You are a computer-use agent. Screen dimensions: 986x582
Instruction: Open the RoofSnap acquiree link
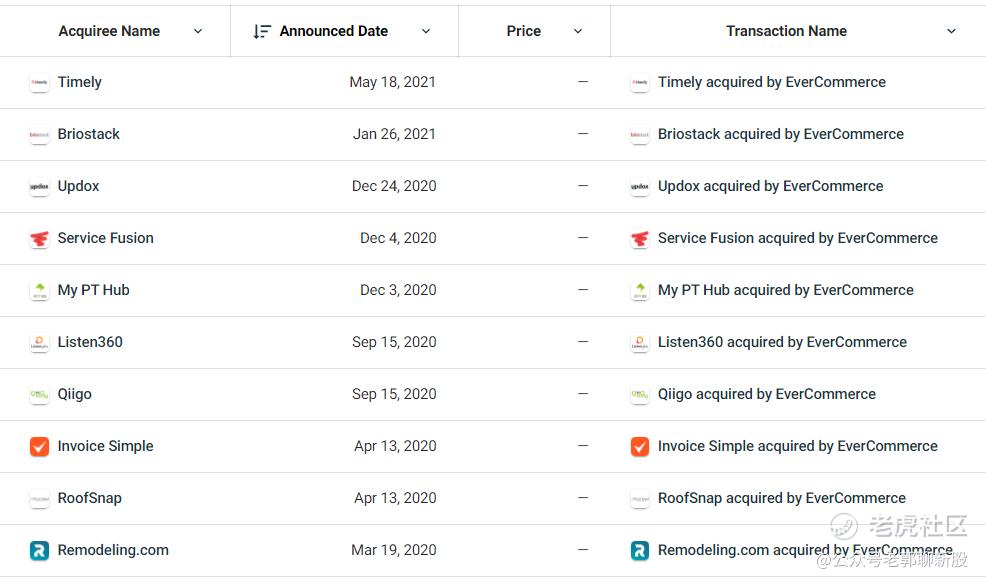90,498
